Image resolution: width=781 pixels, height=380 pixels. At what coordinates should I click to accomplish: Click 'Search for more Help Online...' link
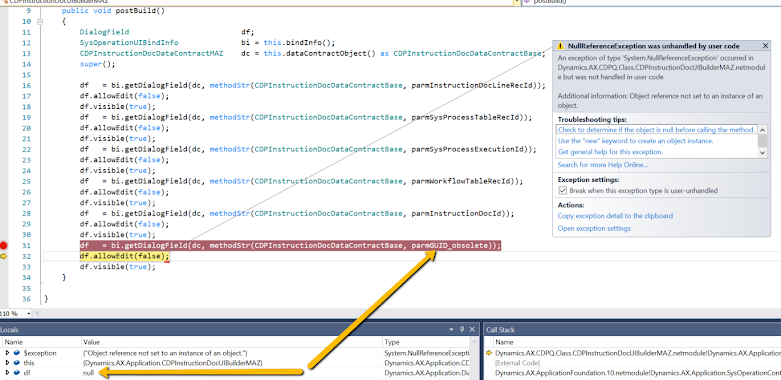pyautogui.click(x=603, y=165)
